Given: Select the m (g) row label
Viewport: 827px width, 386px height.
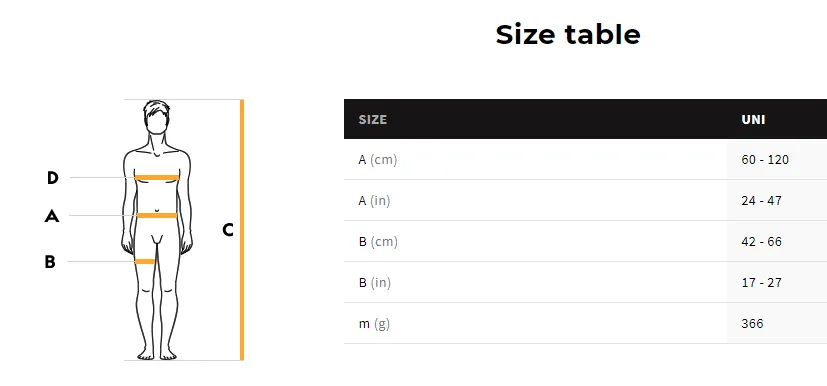Looking at the screenshot, I should click(x=374, y=323).
